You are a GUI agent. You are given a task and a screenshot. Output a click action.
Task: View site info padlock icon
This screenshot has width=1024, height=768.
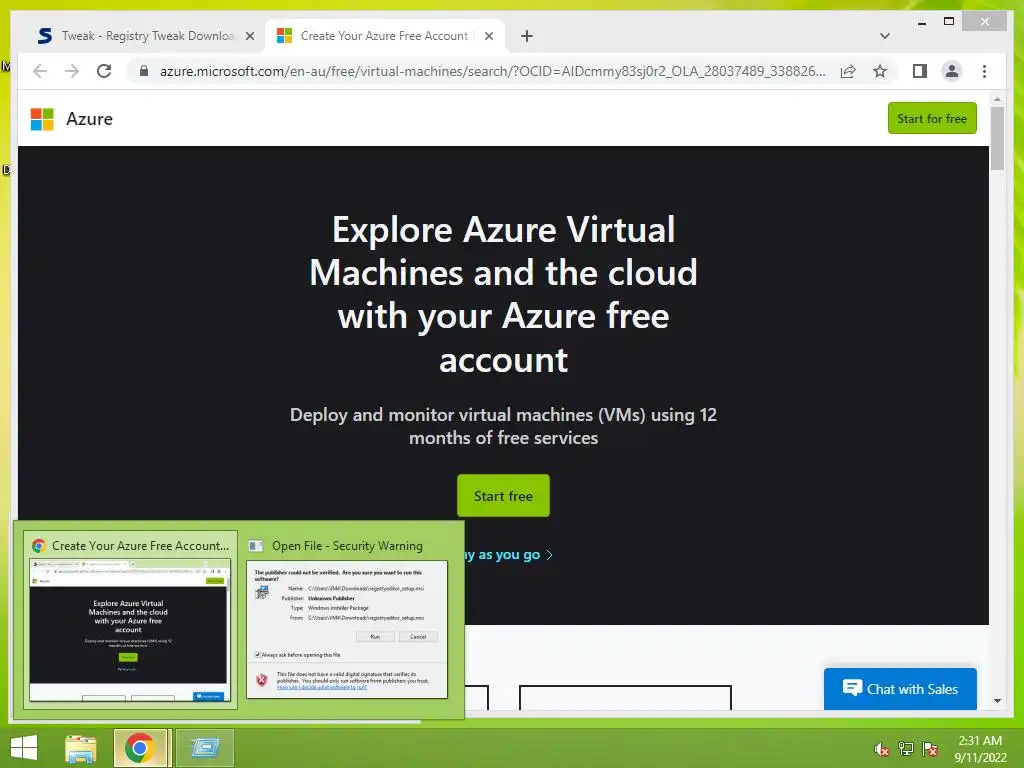coord(144,71)
